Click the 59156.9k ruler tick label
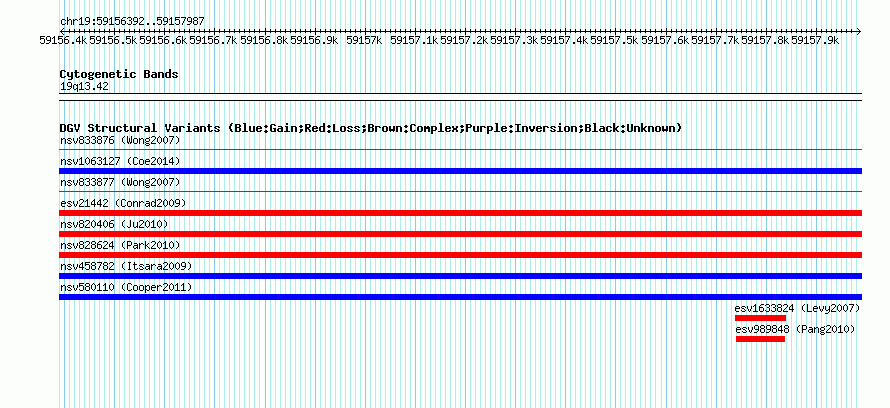Viewport: 890px width, 408px height. 314,40
